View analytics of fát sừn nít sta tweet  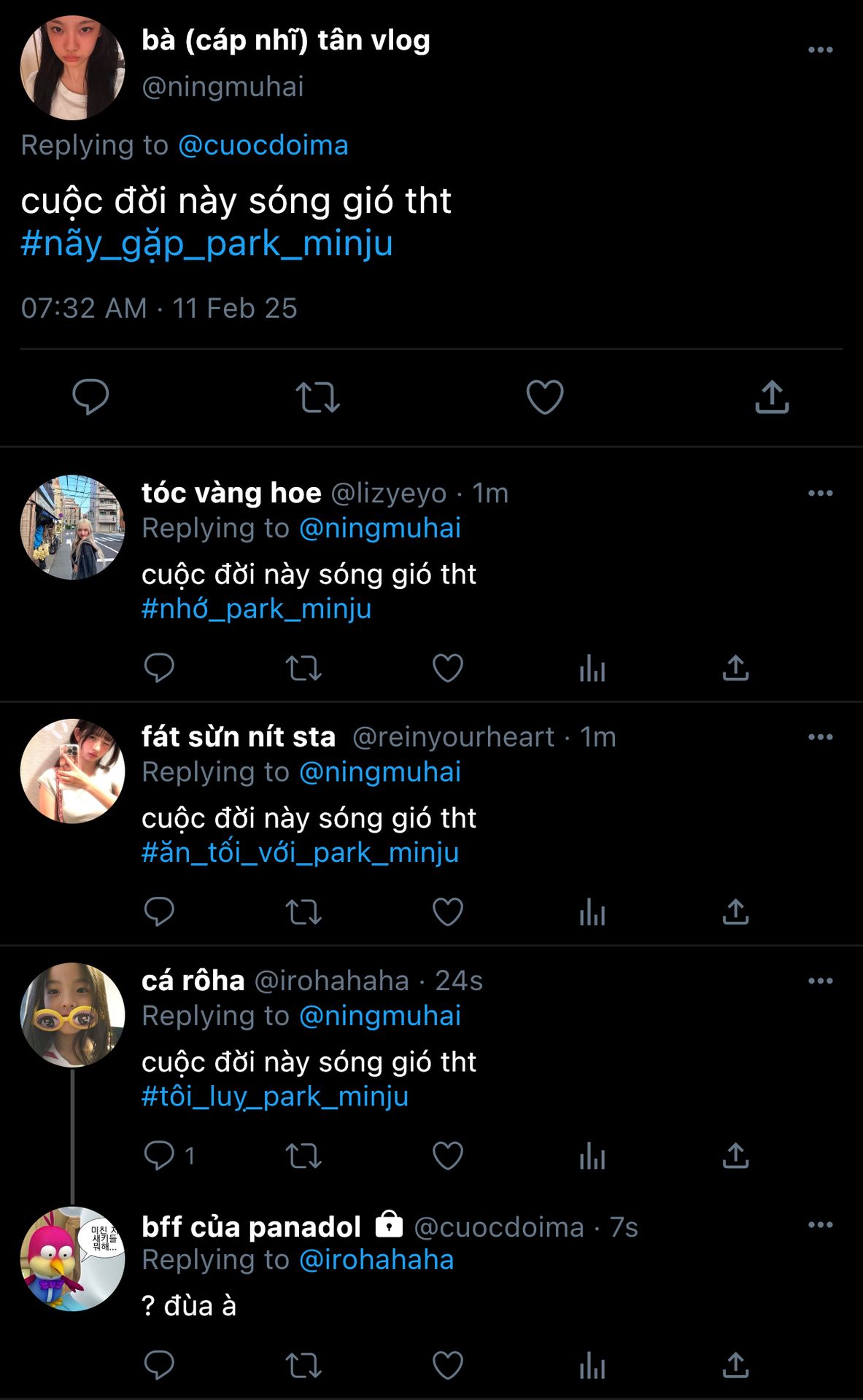(x=592, y=912)
